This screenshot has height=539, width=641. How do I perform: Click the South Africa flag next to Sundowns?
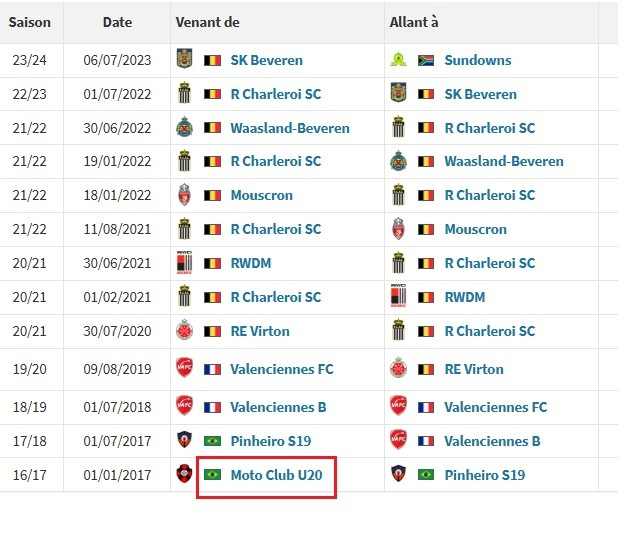pyautogui.click(x=426, y=61)
